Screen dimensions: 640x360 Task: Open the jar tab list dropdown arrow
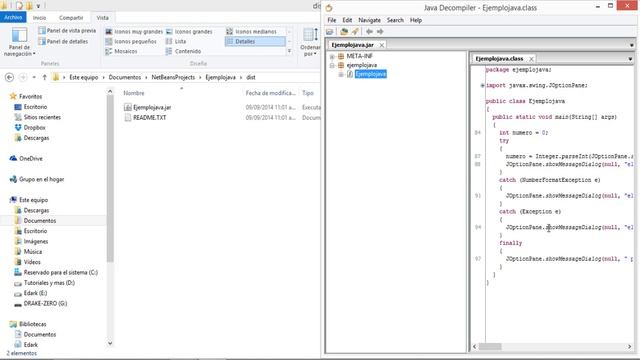click(631, 45)
